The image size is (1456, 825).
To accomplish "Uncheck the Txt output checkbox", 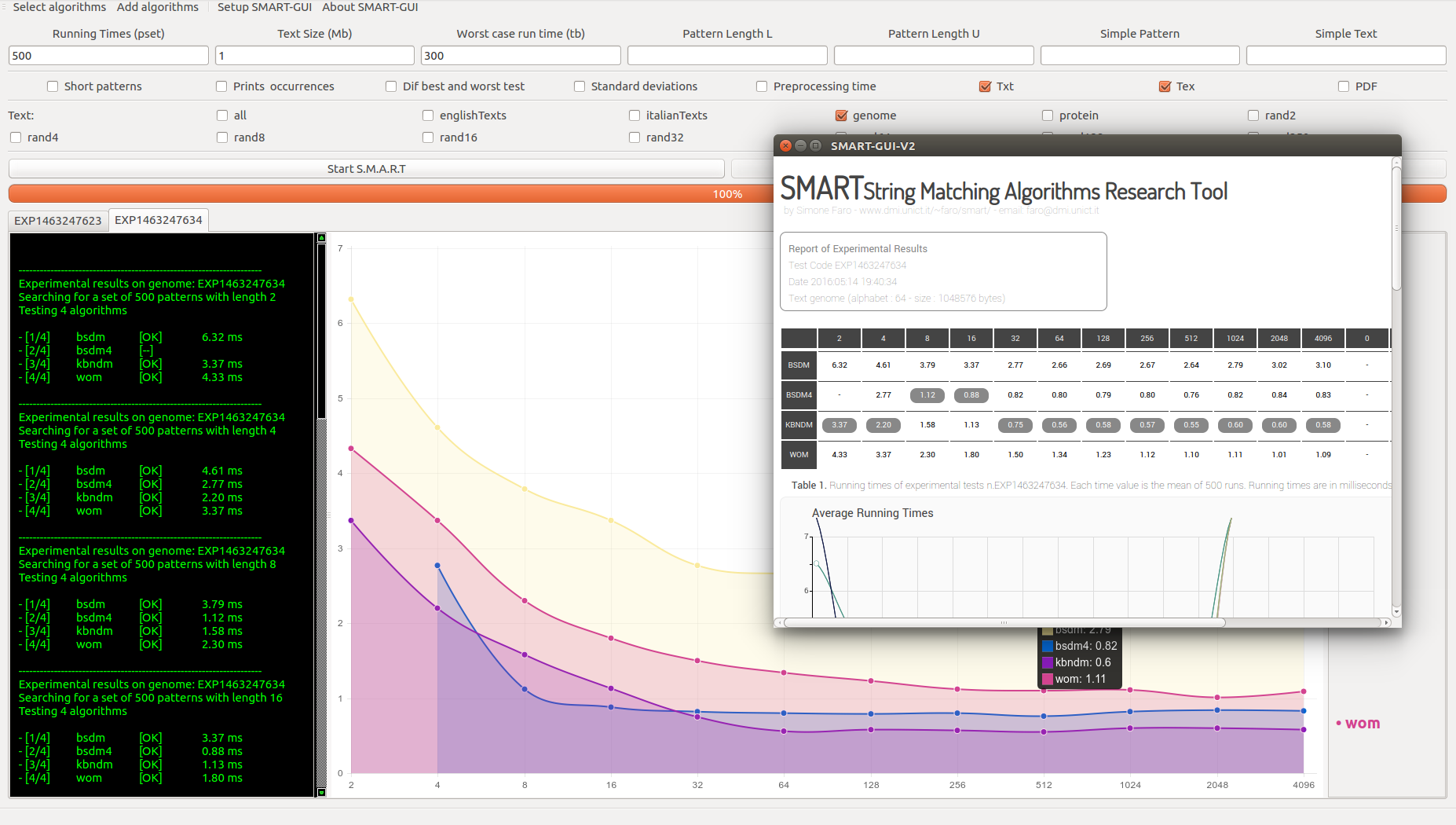I will tap(985, 86).
